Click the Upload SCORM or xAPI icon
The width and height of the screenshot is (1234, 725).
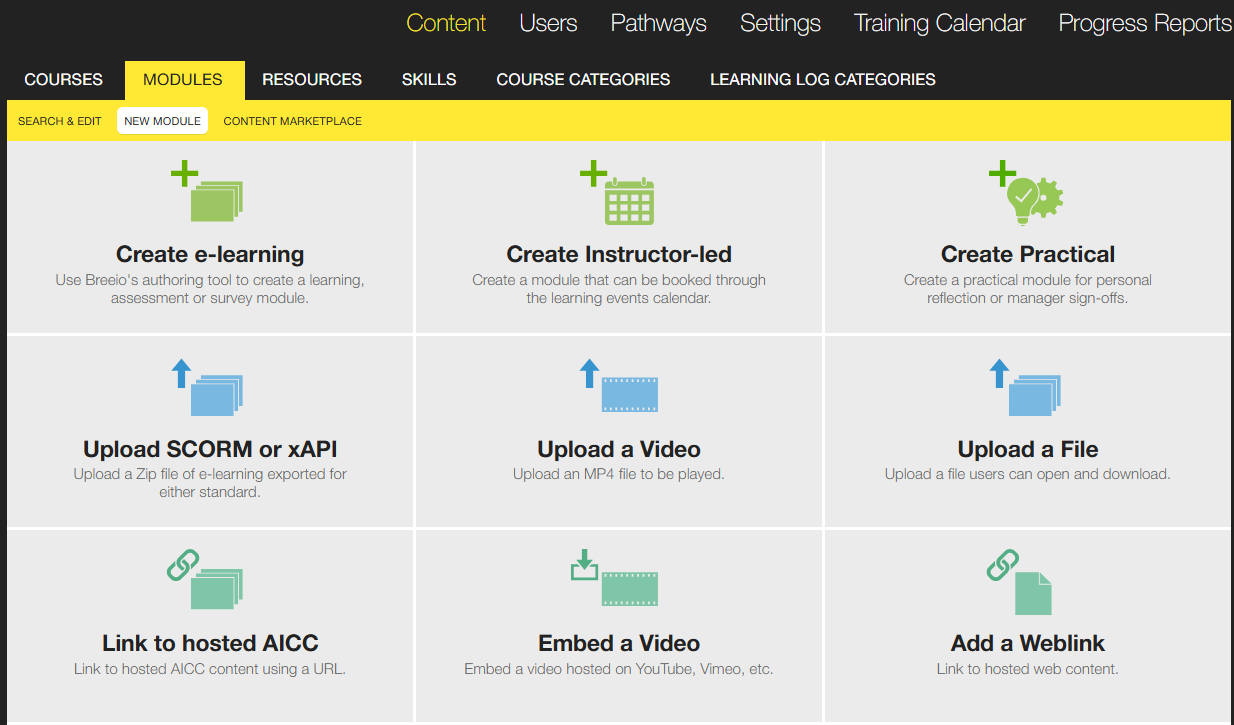click(x=209, y=389)
